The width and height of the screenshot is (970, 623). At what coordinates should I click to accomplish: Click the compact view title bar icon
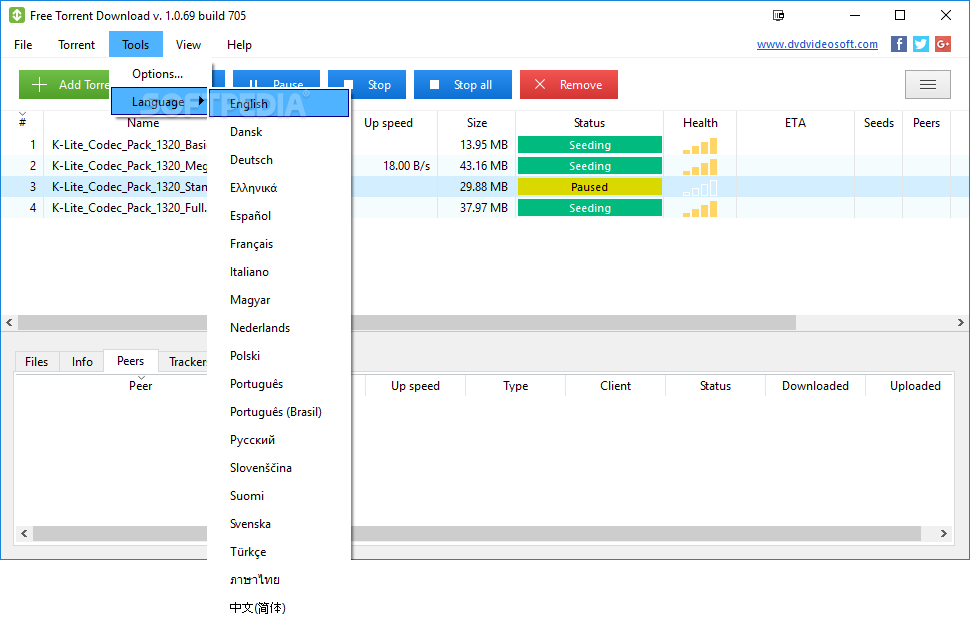(x=778, y=15)
